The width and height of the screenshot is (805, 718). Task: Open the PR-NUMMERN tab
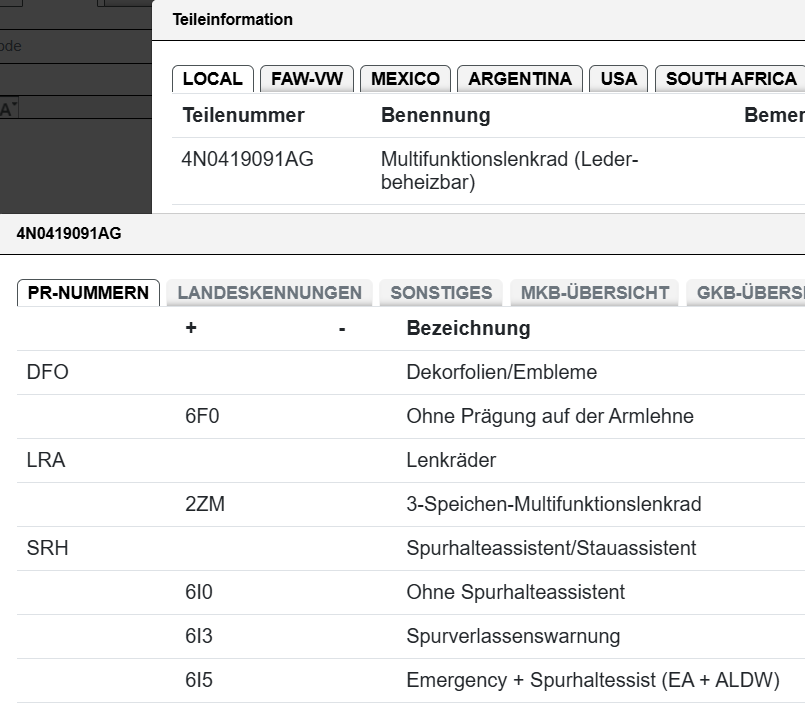click(88, 293)
